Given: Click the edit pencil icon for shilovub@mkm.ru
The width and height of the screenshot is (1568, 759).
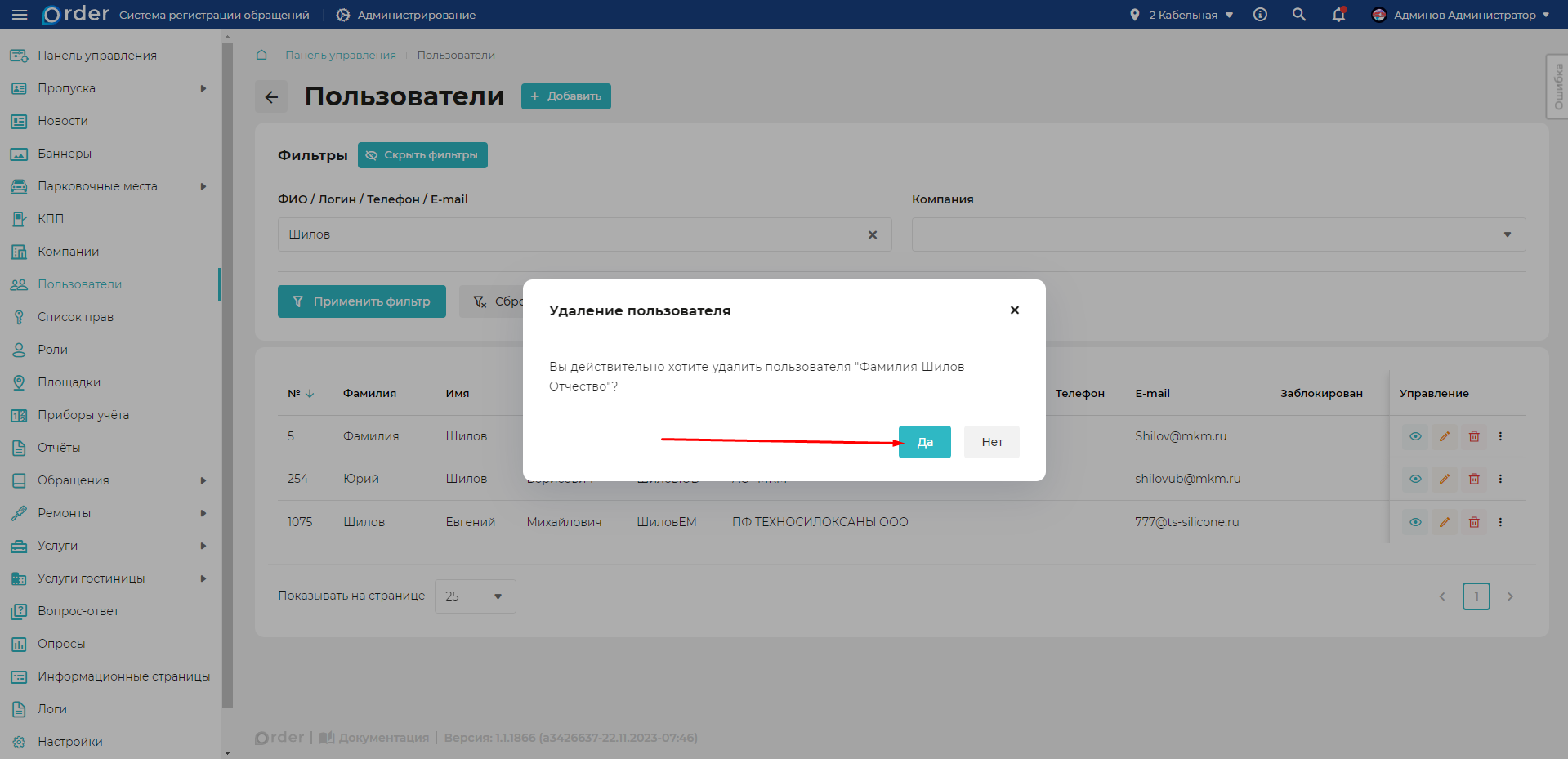Looking at the screenshot, I should 1445,479.
